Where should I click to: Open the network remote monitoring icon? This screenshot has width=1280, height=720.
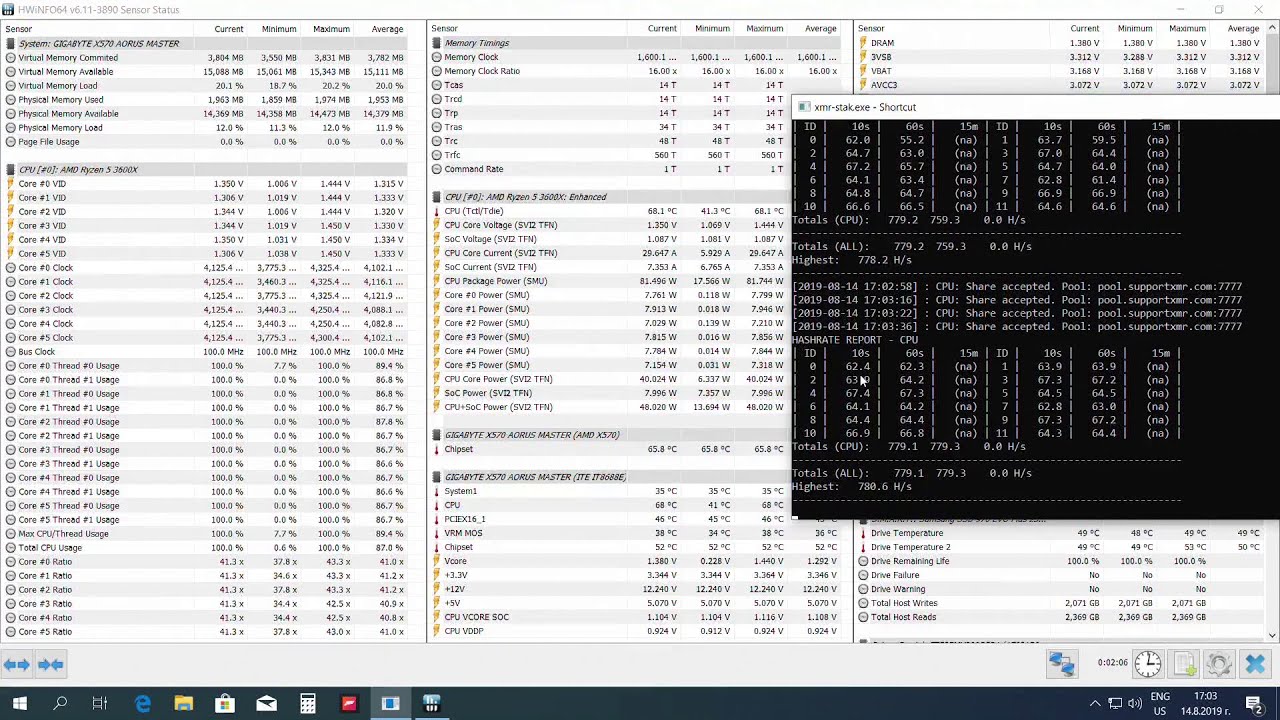[x=1061, y=664]
